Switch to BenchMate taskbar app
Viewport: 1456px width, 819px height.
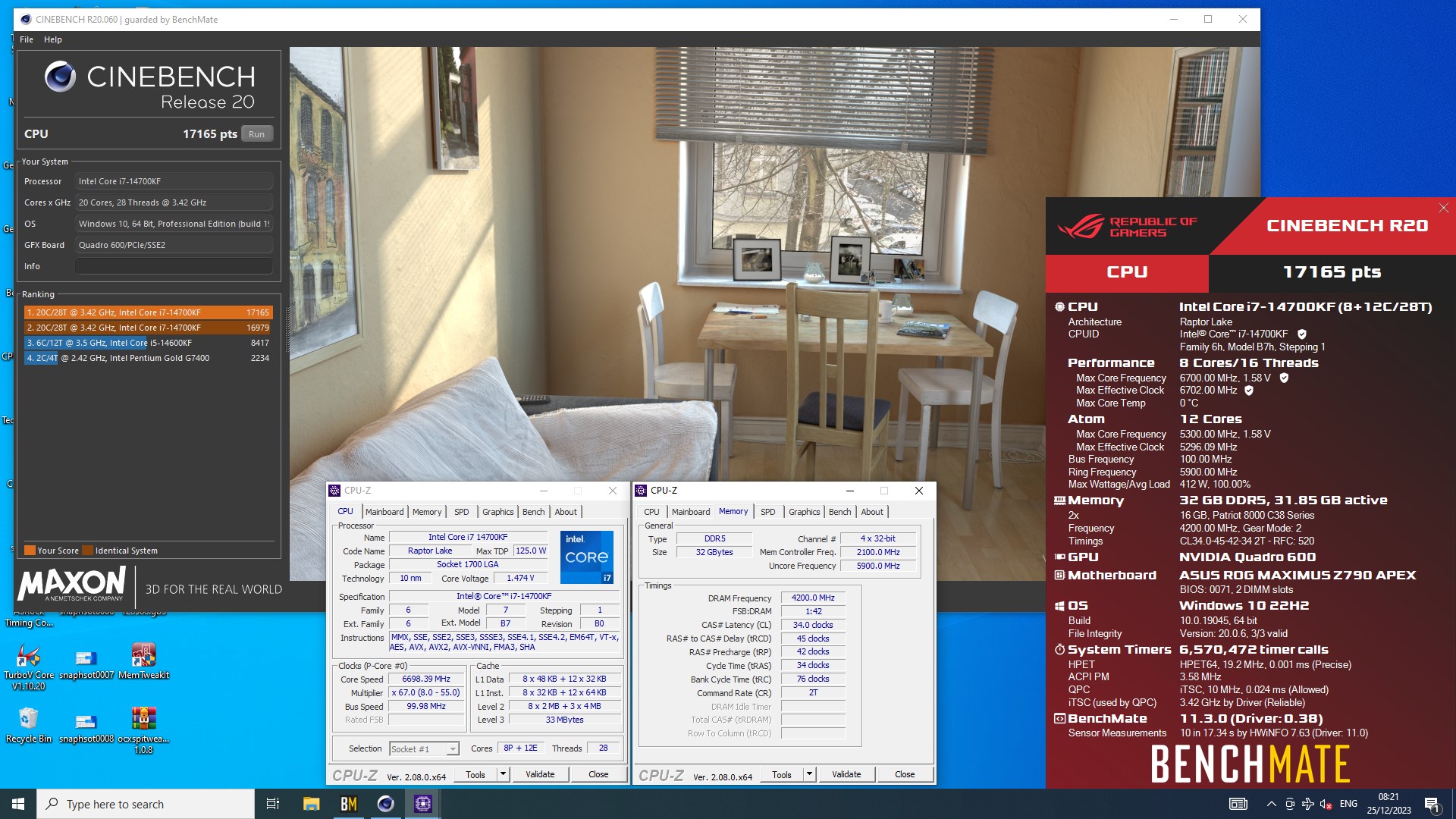(348, 804)
